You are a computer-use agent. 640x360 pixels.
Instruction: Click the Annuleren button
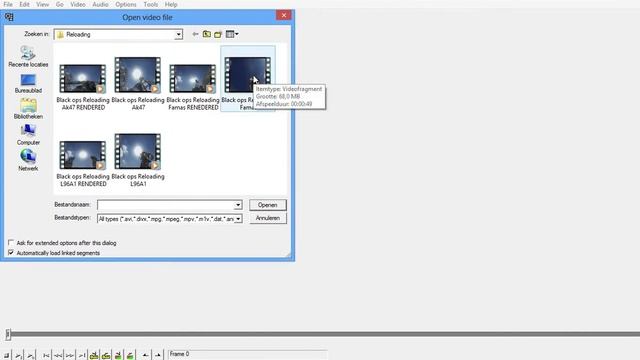tap(268, 218)
